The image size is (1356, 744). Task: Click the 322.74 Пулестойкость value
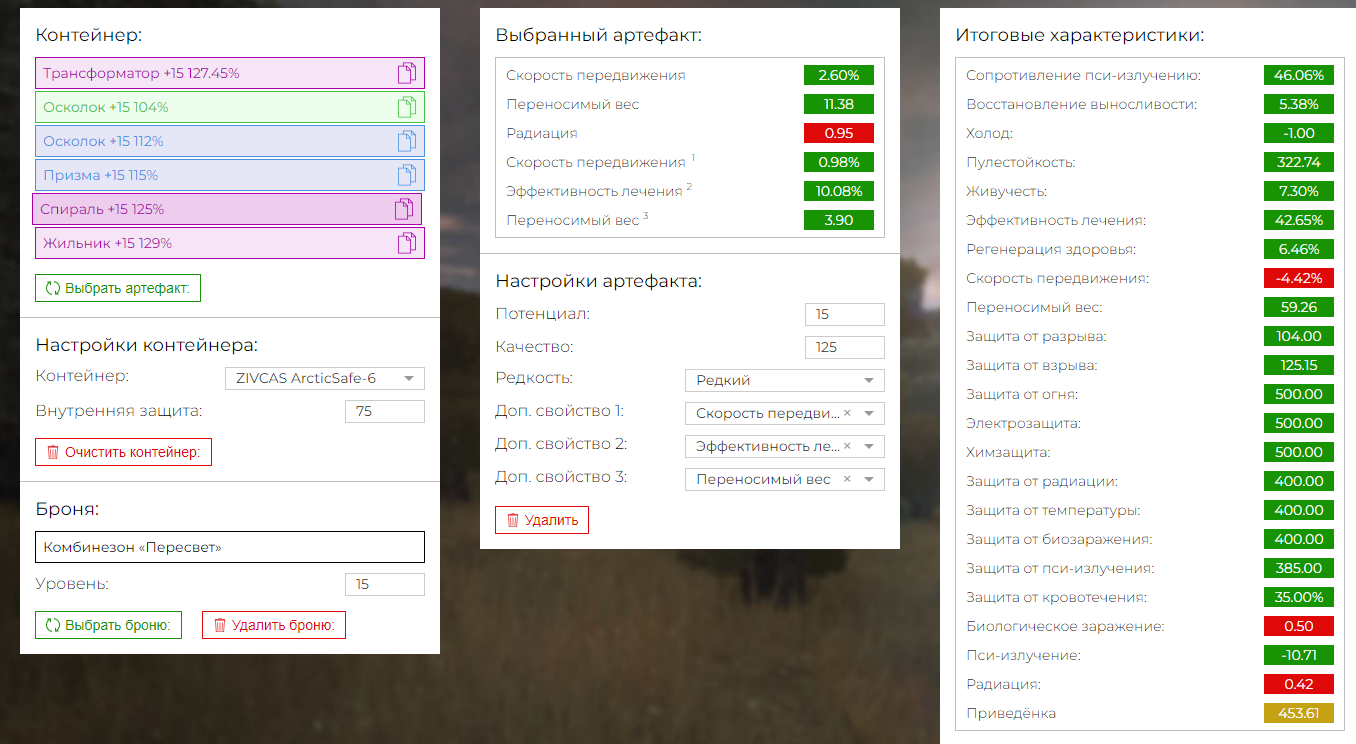click(x=1299, y=162)
